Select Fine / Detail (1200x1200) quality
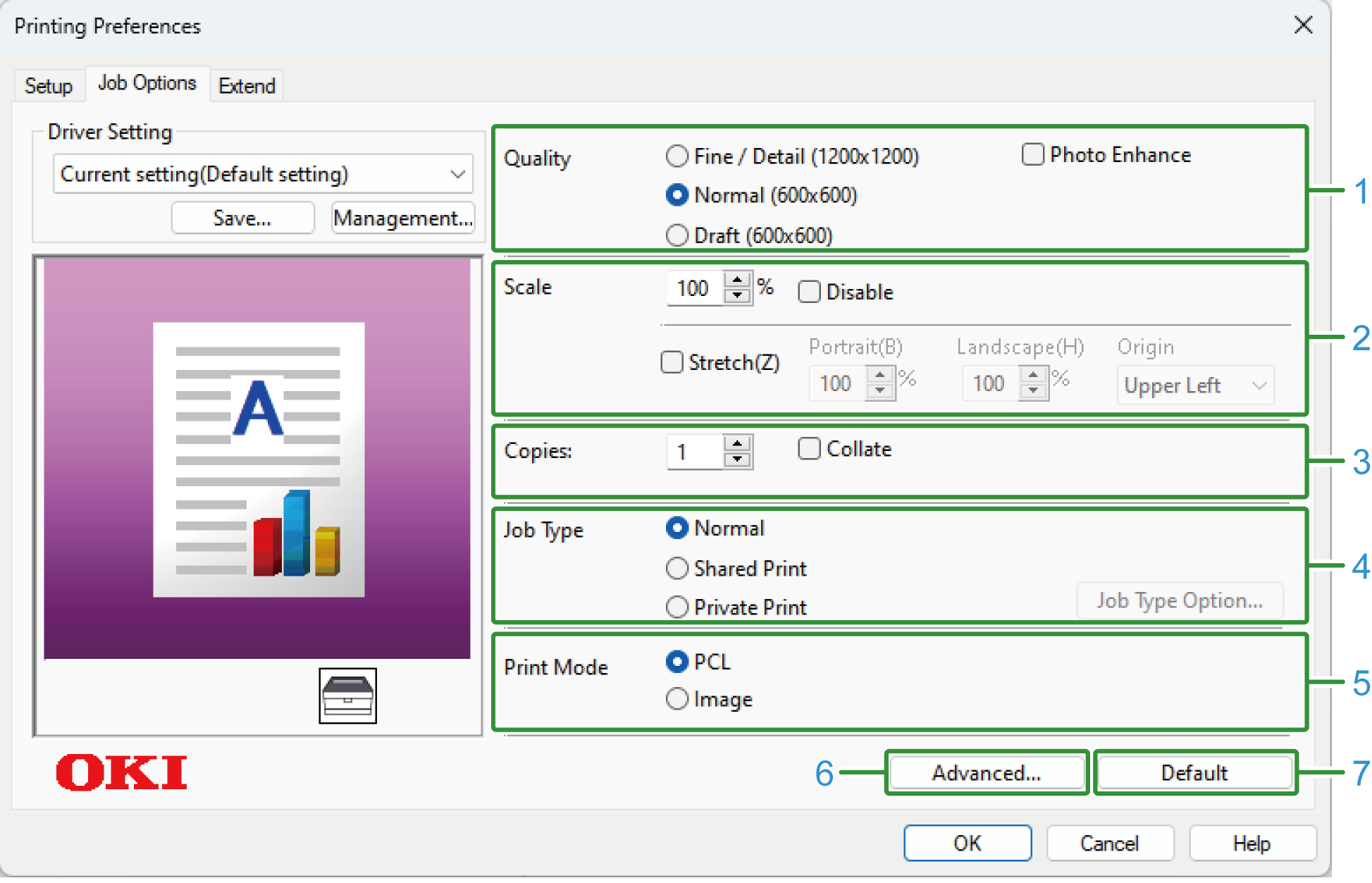Viewport: 1372px width, 883px height. tap(676, 156)
